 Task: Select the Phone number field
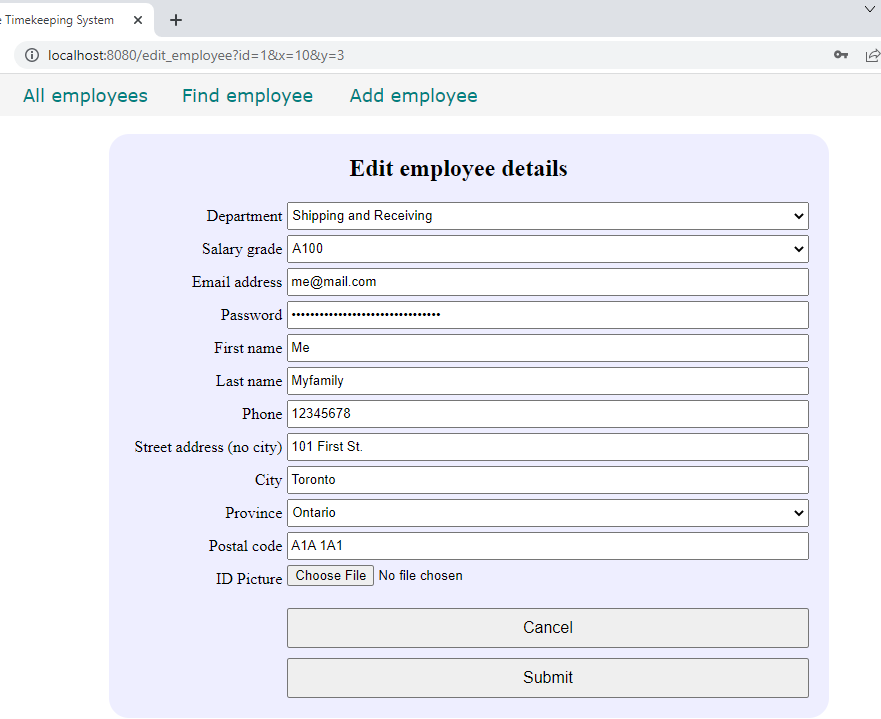(x=547, y=414)
